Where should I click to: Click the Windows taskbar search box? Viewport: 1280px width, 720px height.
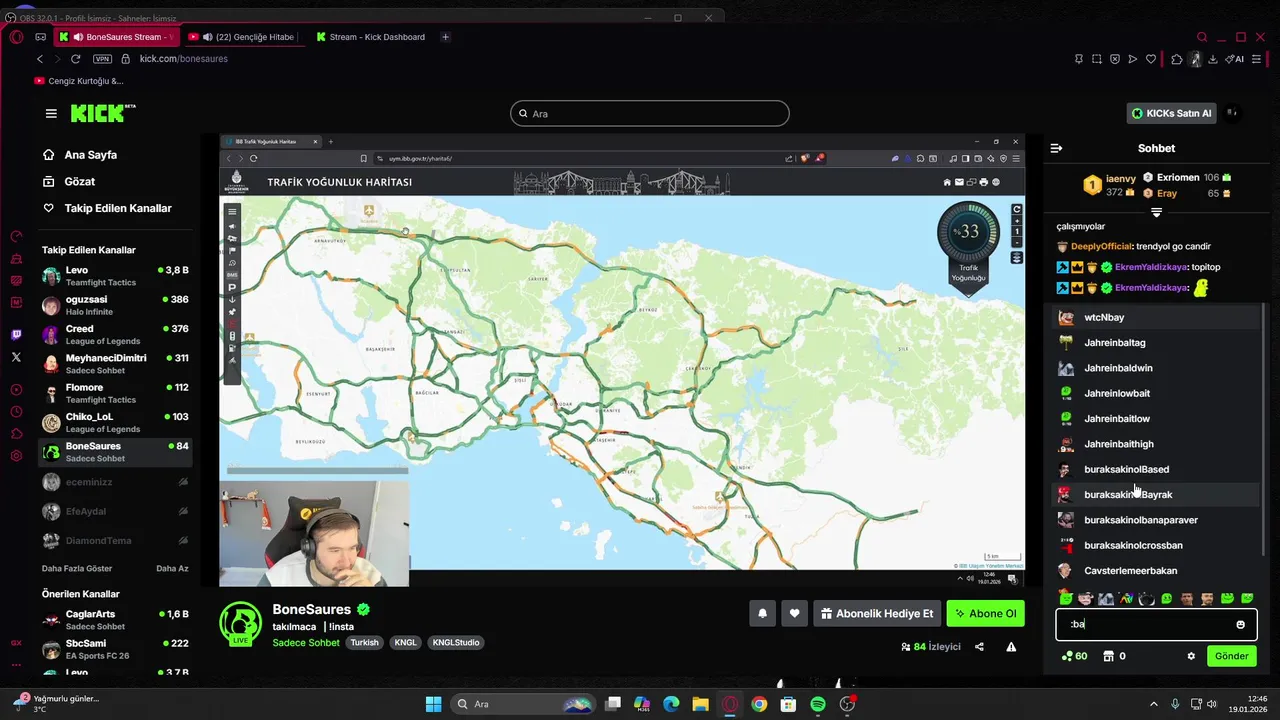pyautogui.click(x=522, y=704)
